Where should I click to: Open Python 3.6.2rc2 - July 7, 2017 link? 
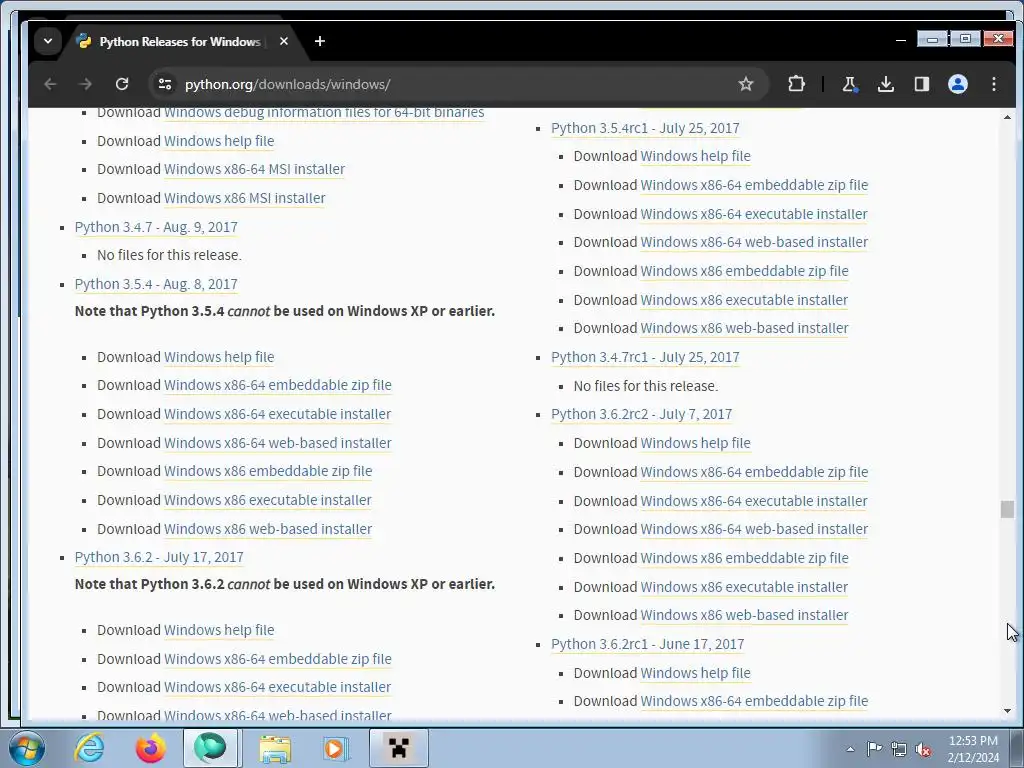641,414
